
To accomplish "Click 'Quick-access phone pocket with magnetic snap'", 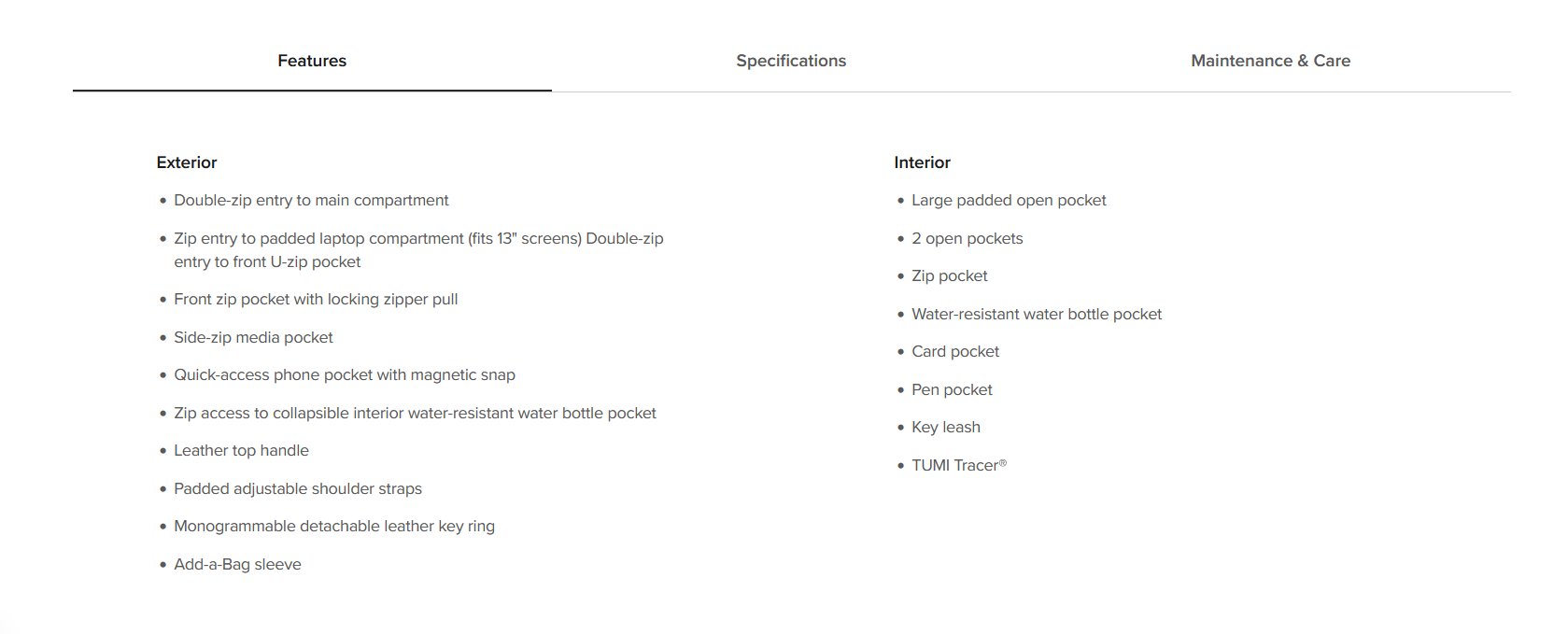I will [345, 375].
